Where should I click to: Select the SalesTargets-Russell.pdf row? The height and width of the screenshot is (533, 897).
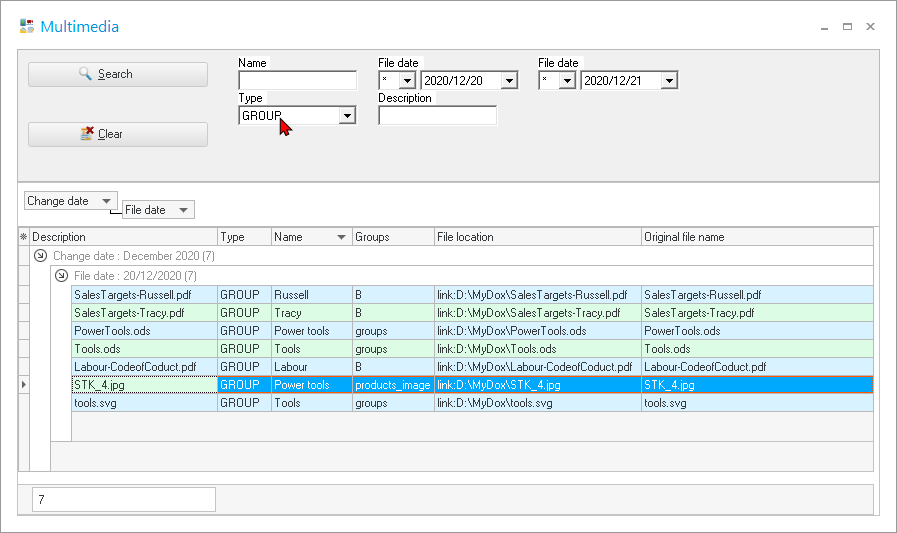click(x=144, y=295)
